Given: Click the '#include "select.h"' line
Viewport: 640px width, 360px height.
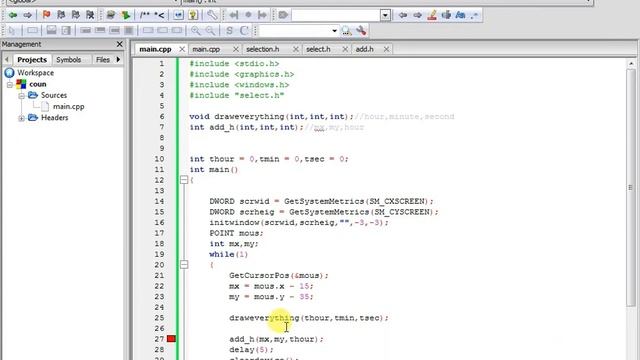Looking at the screenshot, I should coord(237,95).
